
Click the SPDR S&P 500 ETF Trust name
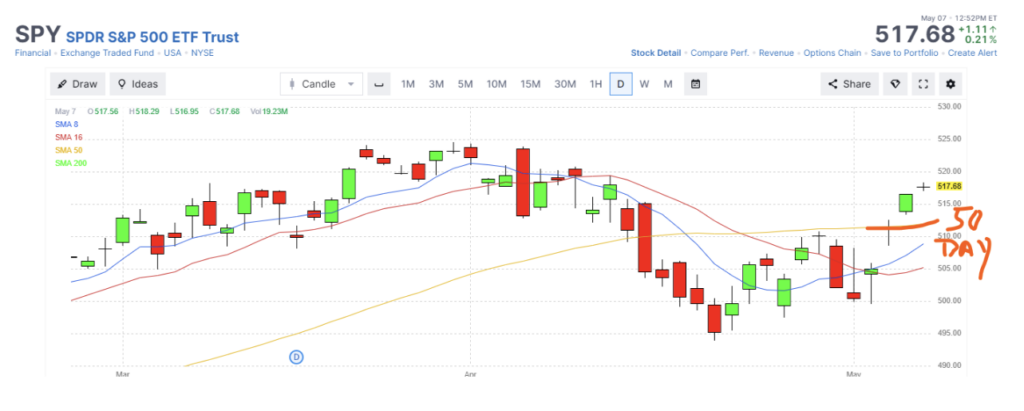[x=152, y=37]
